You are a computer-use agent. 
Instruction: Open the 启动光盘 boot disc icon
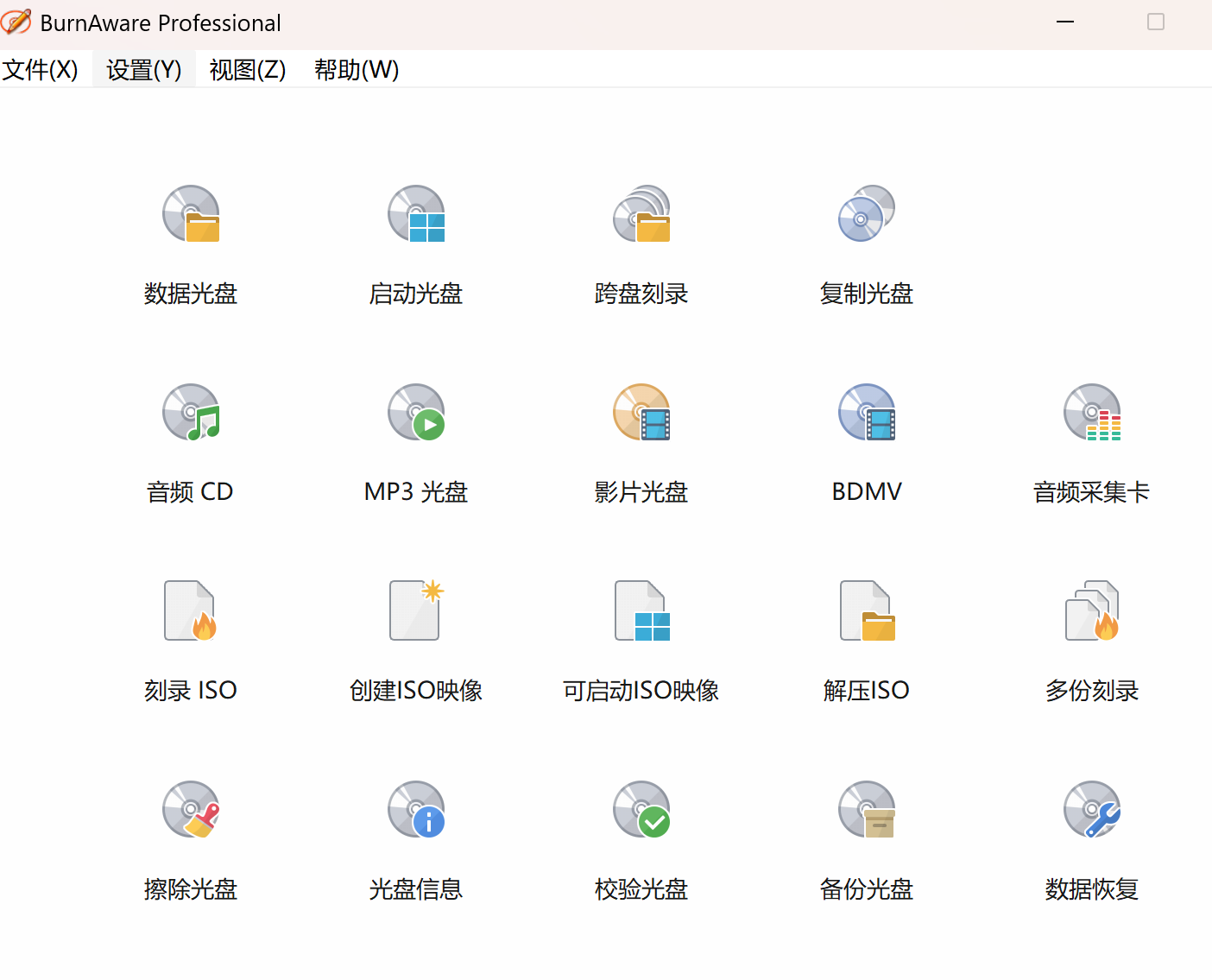416,213
